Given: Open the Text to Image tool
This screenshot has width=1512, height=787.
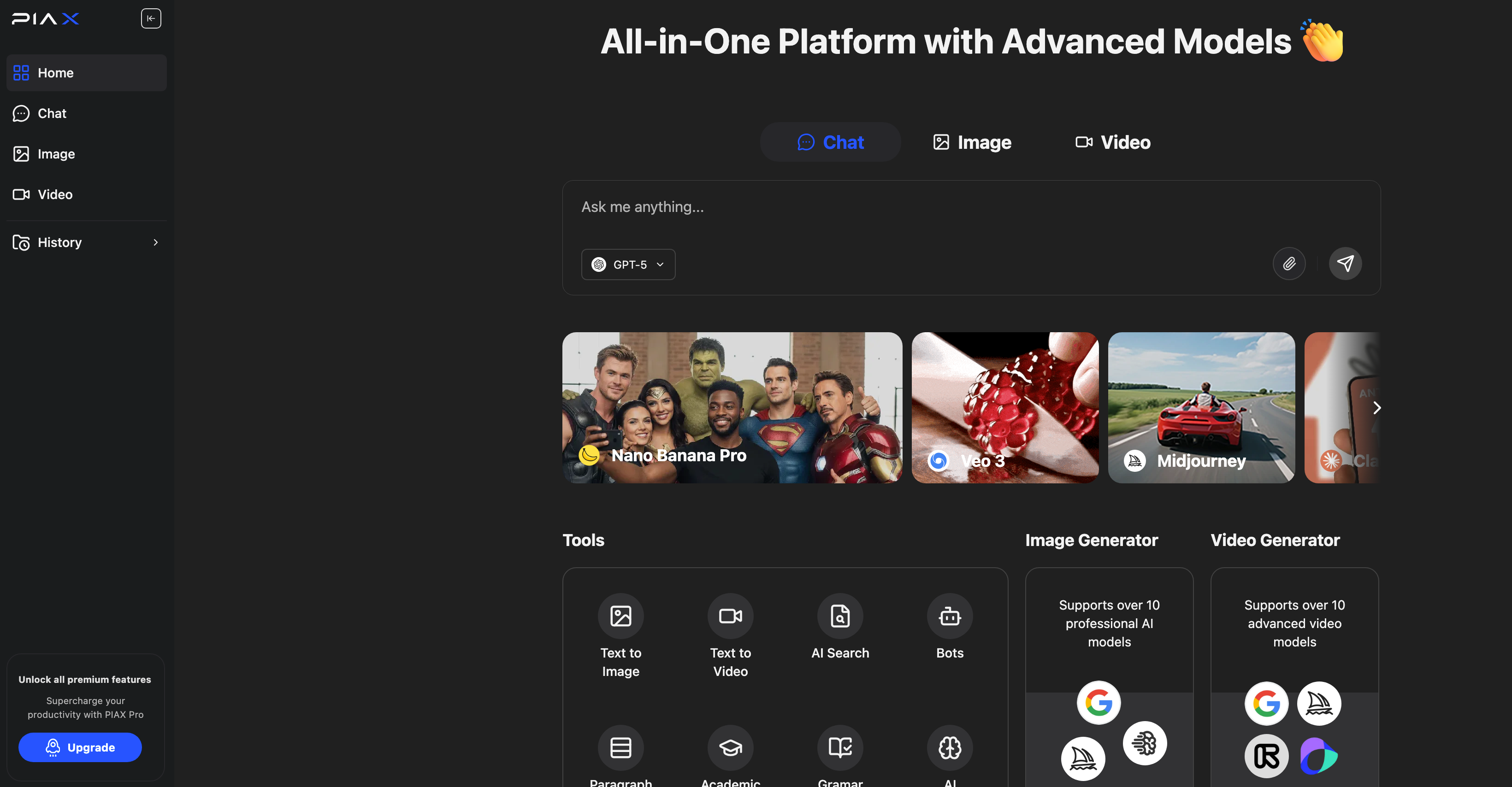Looking at the screenshot, I should coord(620,616).
